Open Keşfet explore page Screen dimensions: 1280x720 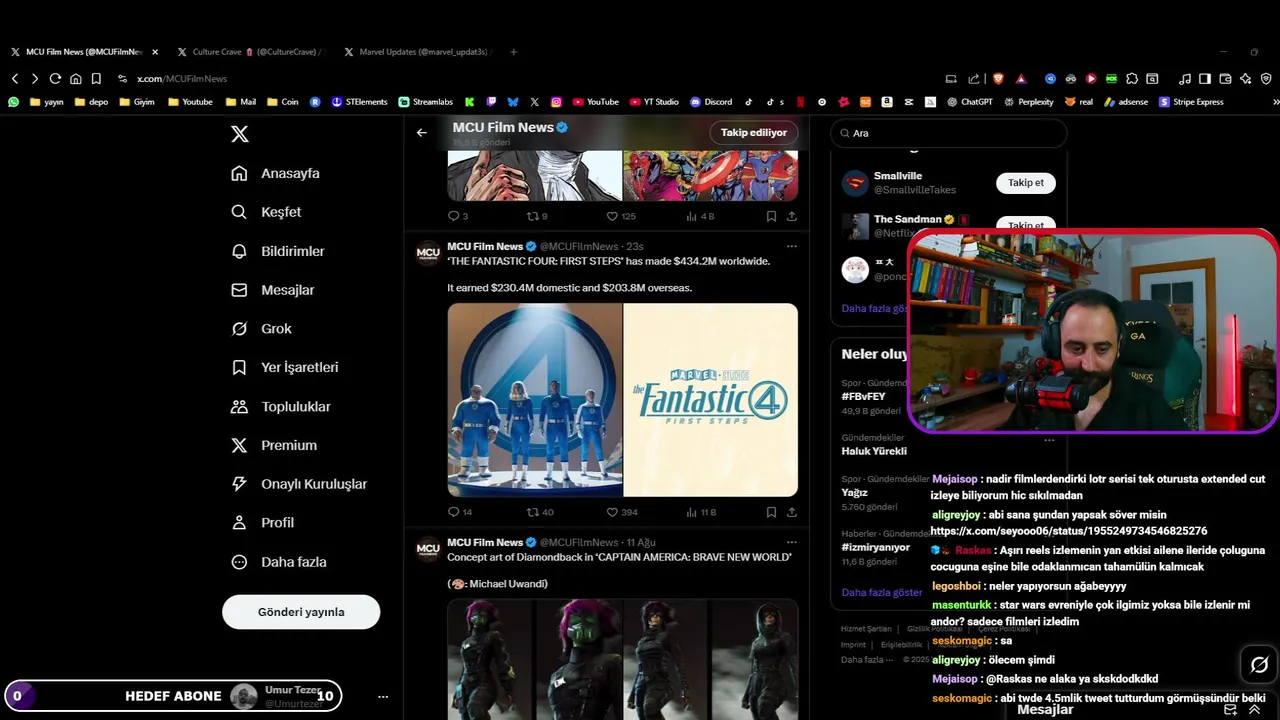click(x=266, y=212)
